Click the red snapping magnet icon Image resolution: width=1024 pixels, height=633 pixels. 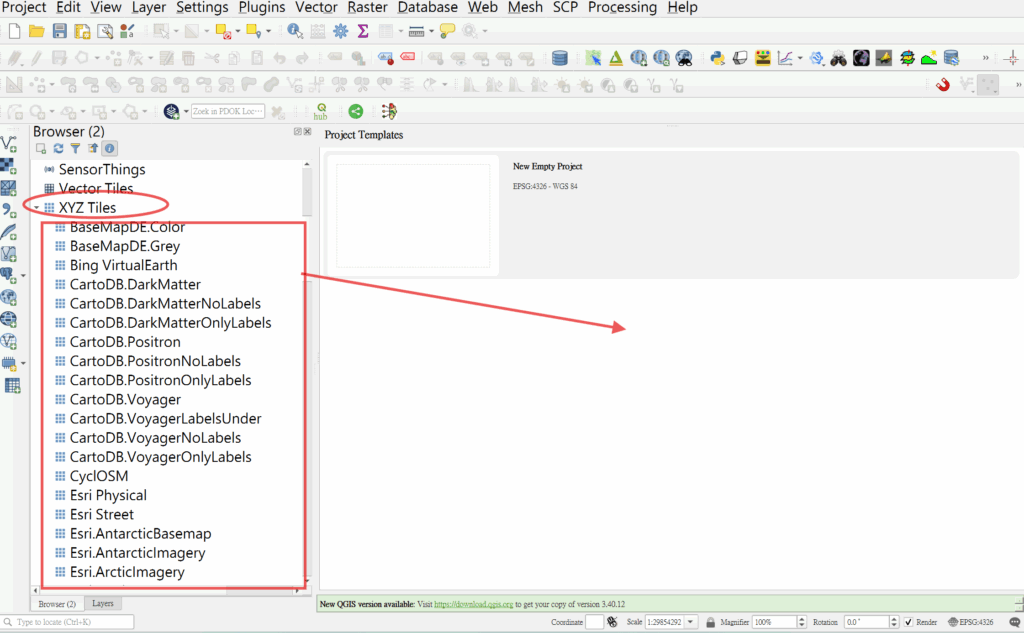coord(943,85)
